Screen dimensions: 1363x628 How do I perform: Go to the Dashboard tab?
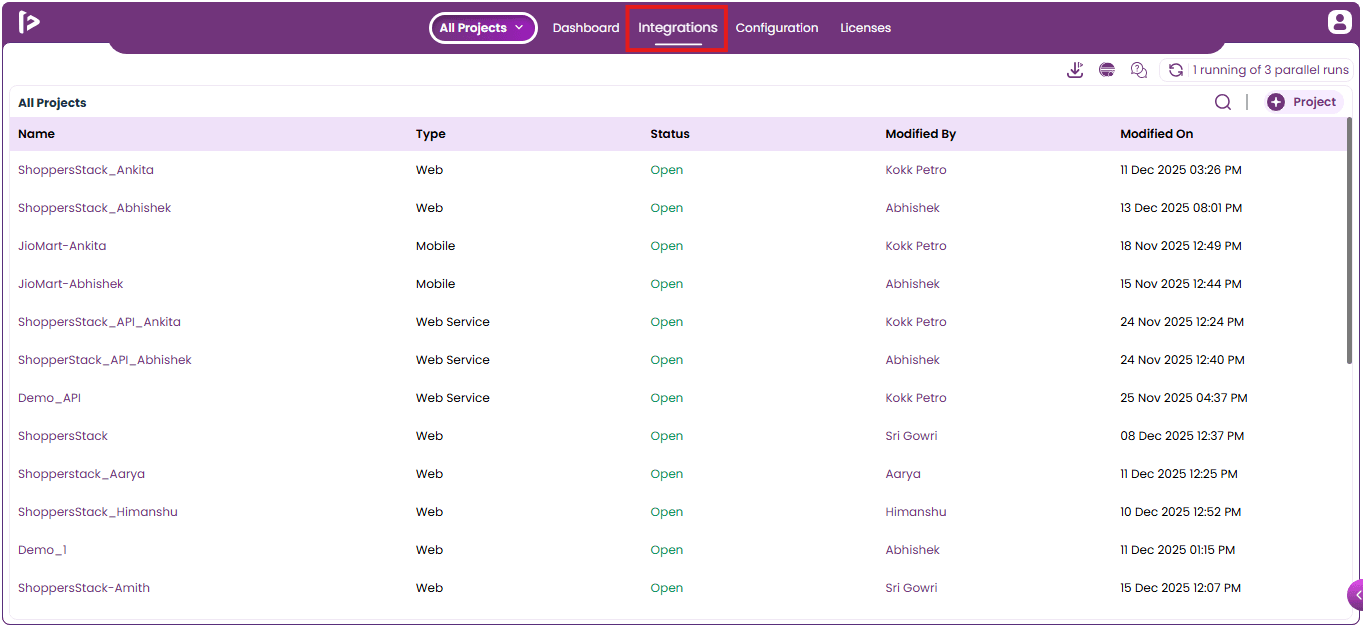pyautogui.click(x=586, y=28)
